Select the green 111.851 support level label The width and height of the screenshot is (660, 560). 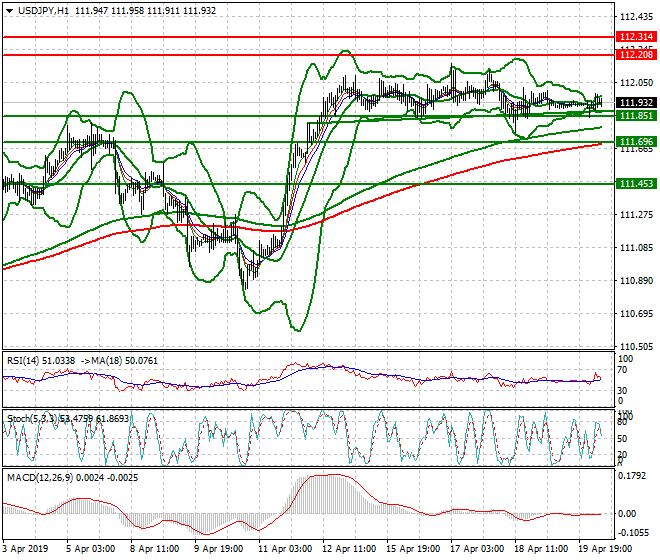[x=636, y=116]
